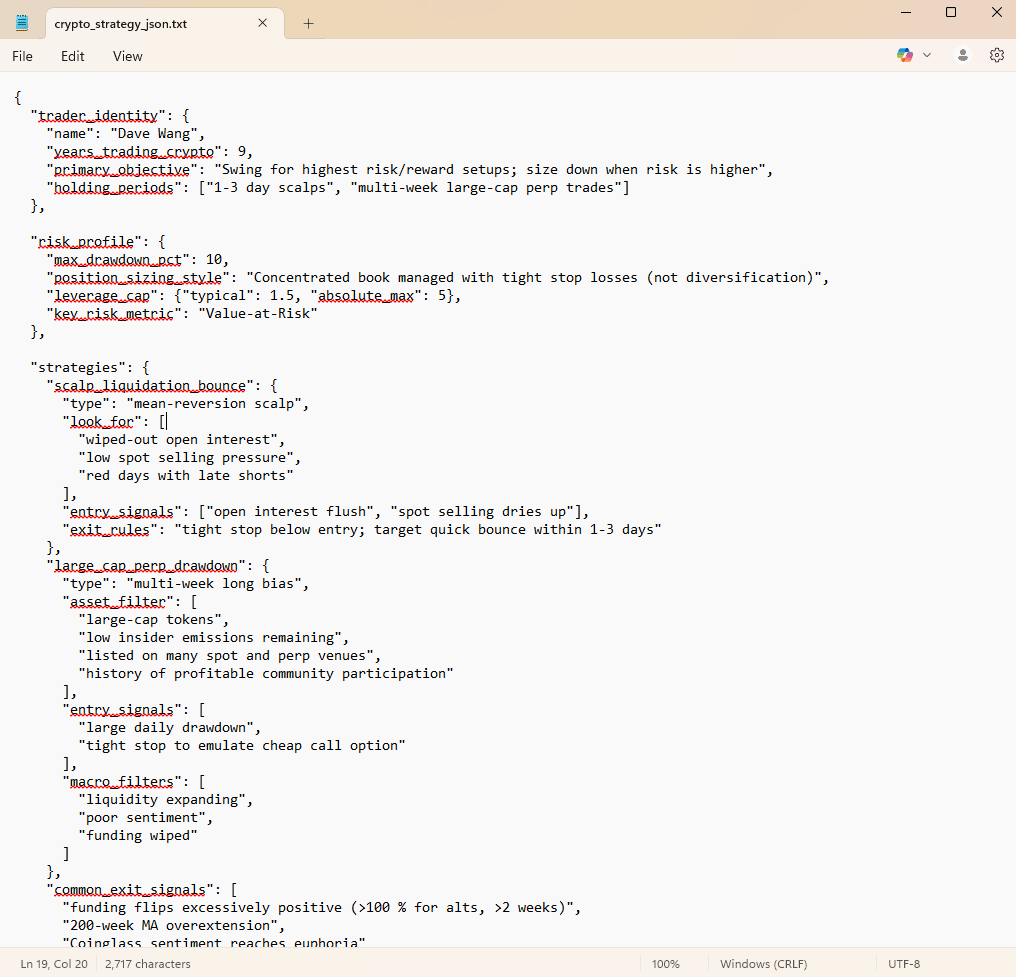The height and width of the screenshot is (977, 1016).
Task: Click the Ln 19, Col 20 status indicator
Action: [x=54, y=964]
